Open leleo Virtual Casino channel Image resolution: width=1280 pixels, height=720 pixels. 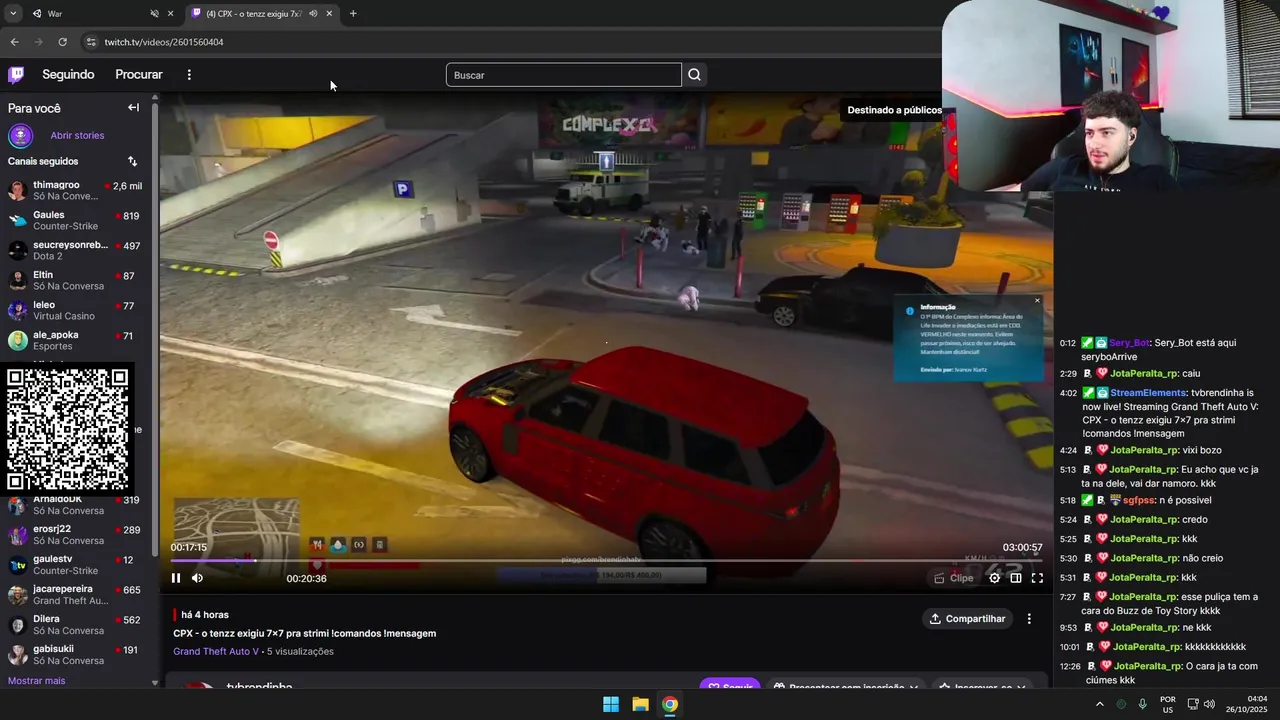click(76, 311)
